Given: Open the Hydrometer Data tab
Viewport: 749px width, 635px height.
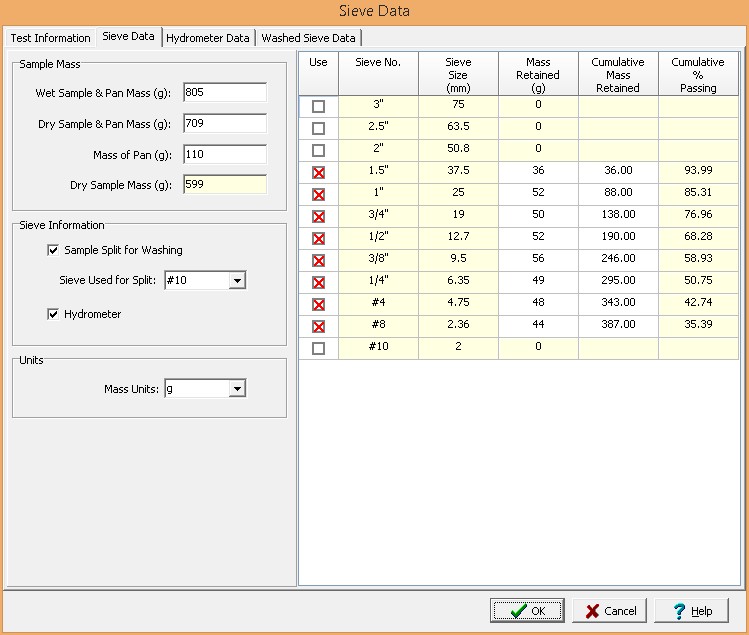Looking at the screenshot, I should (208, 38).
